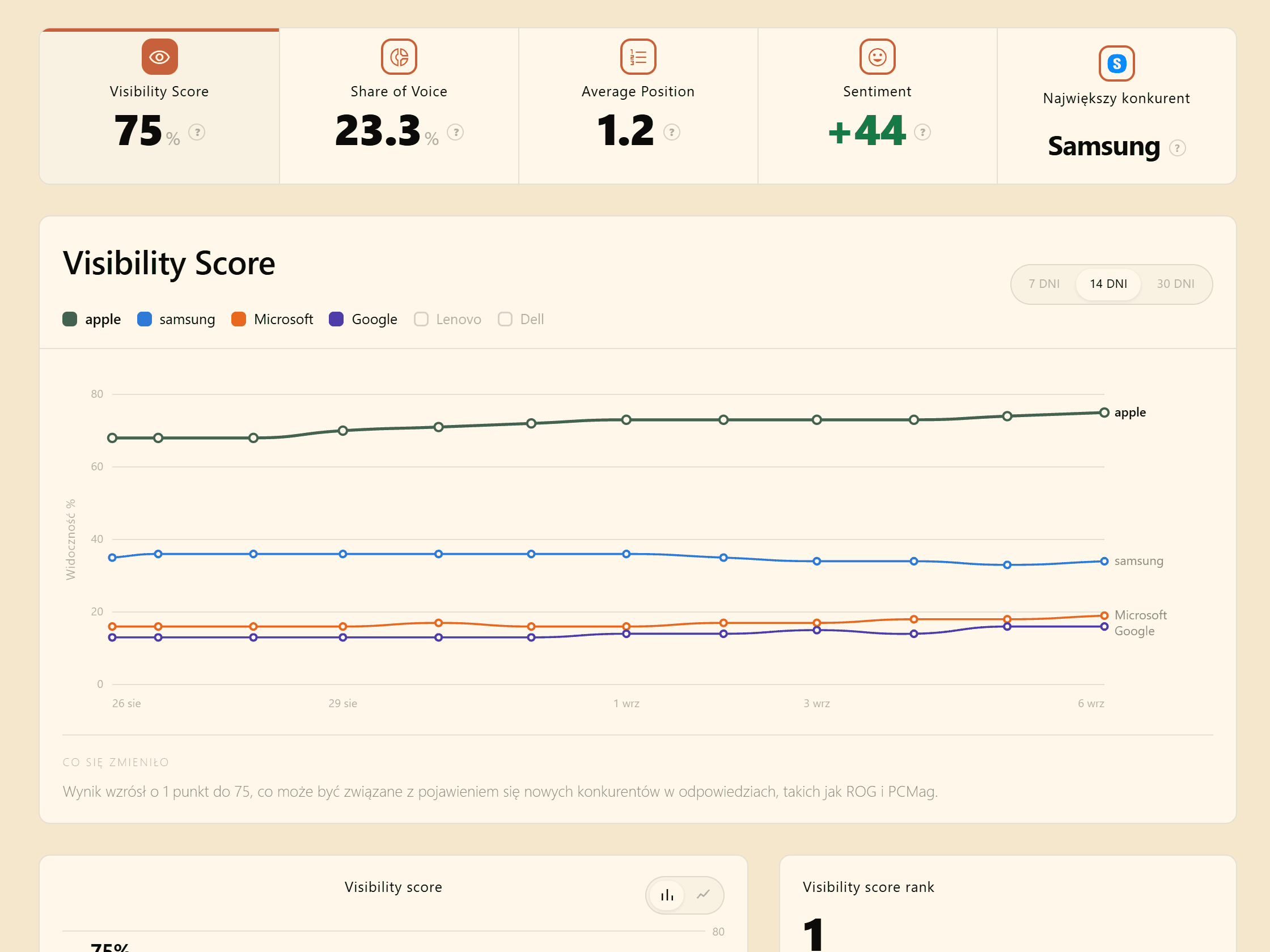This screenshot has width=1270, height=952.
Task: Click the samsung line end label
Action: pyautogui.click(x=1138, y=561)
